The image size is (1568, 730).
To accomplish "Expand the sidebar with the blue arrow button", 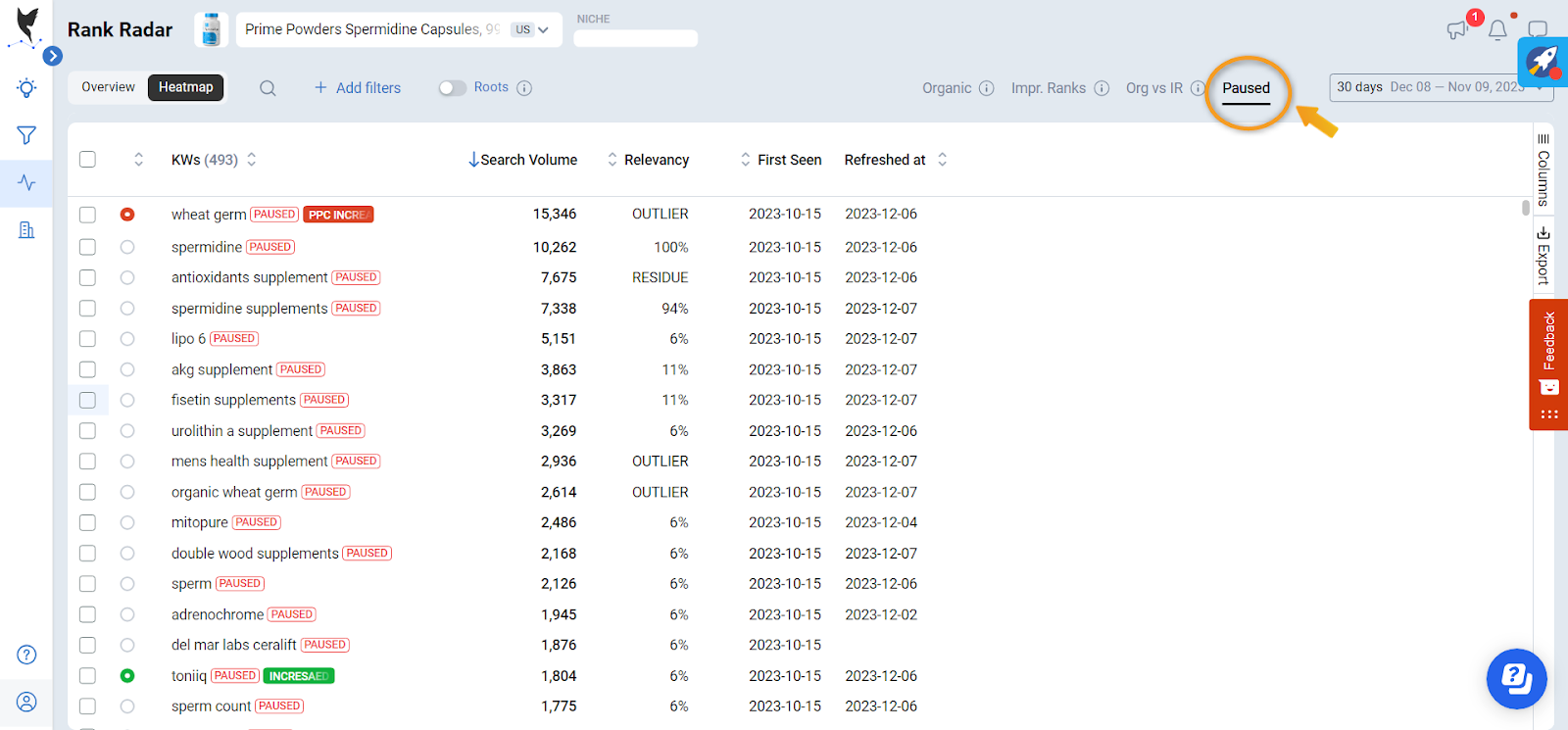I will coord(53,56).
